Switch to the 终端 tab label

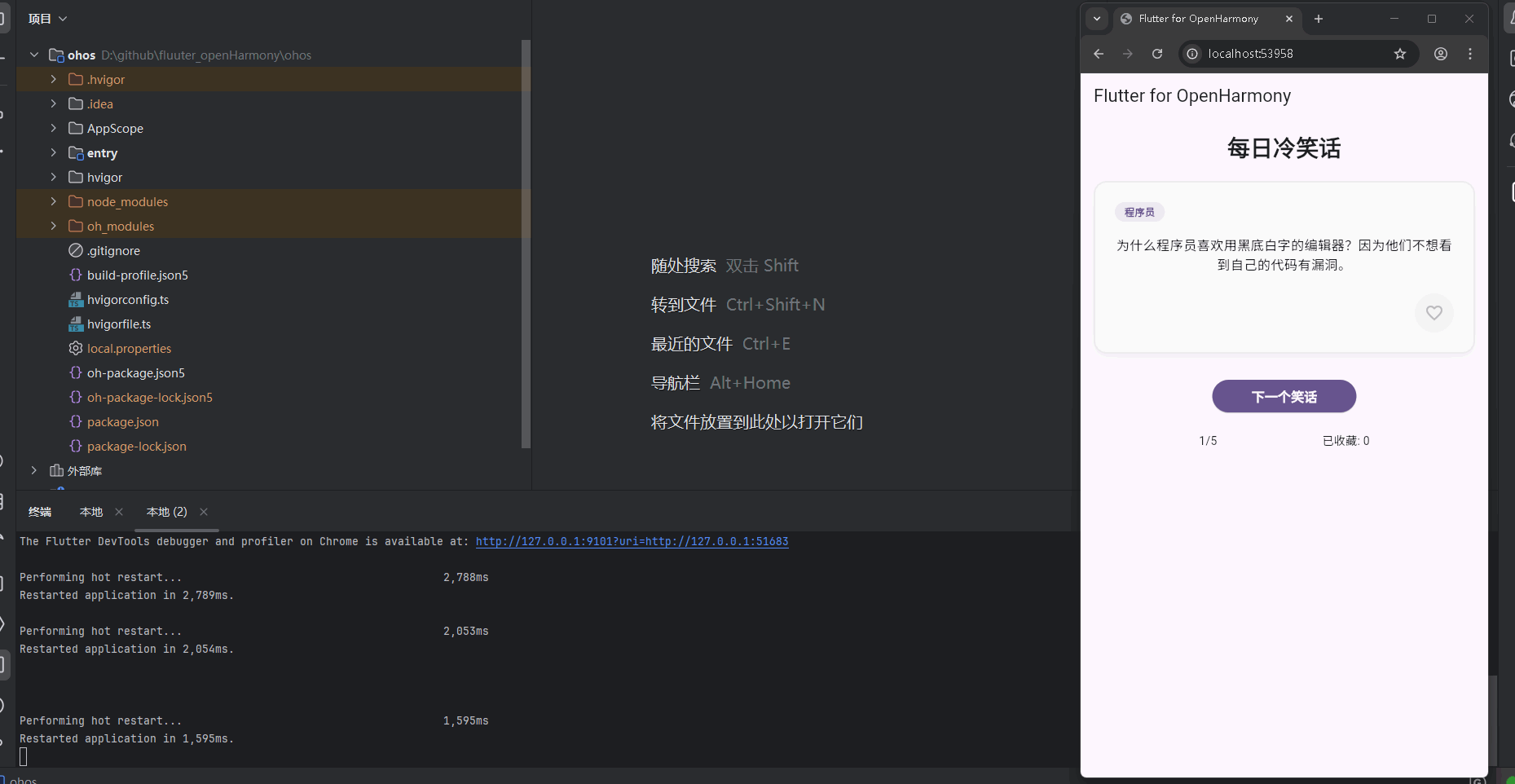coord(40,512)
